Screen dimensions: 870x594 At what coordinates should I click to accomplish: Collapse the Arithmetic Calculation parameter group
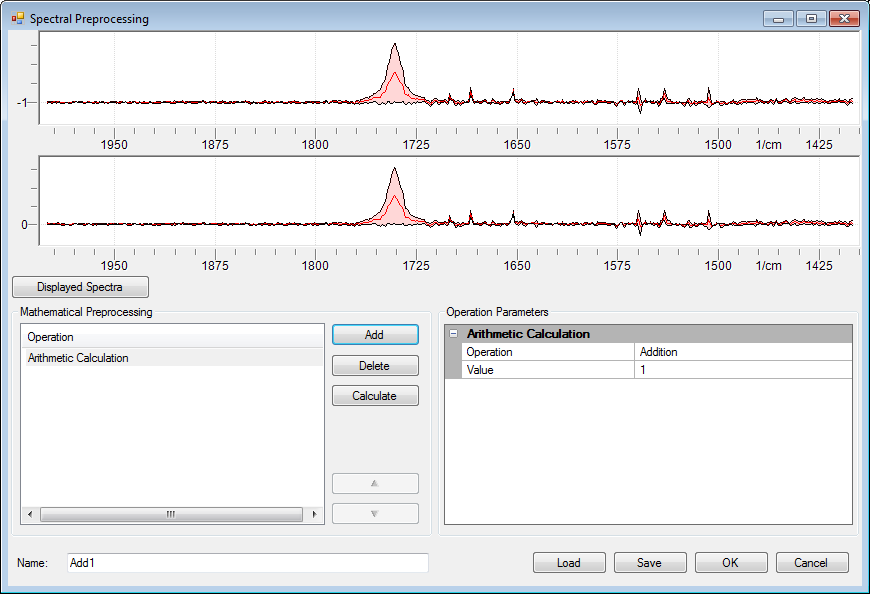(453, 334)
